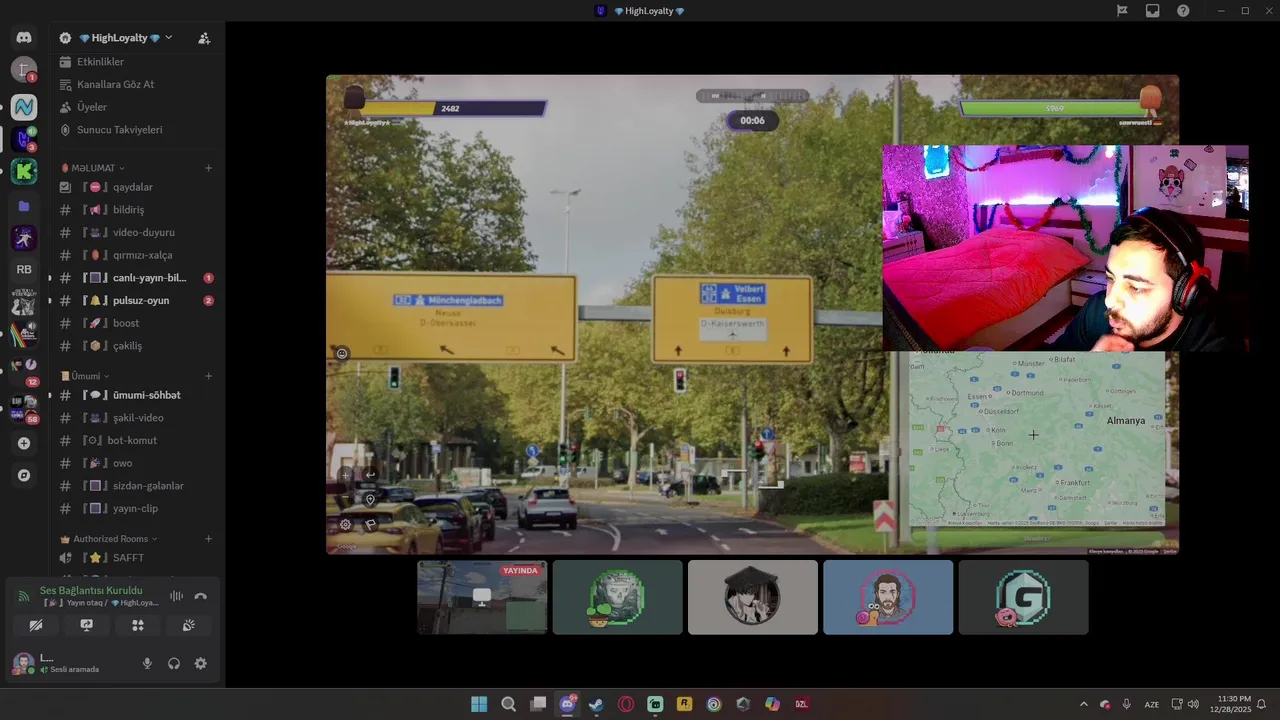Open User Settings gear icon
This screenshot has height=720, width=1280.
pyautogui.click(x=200, y=663)
